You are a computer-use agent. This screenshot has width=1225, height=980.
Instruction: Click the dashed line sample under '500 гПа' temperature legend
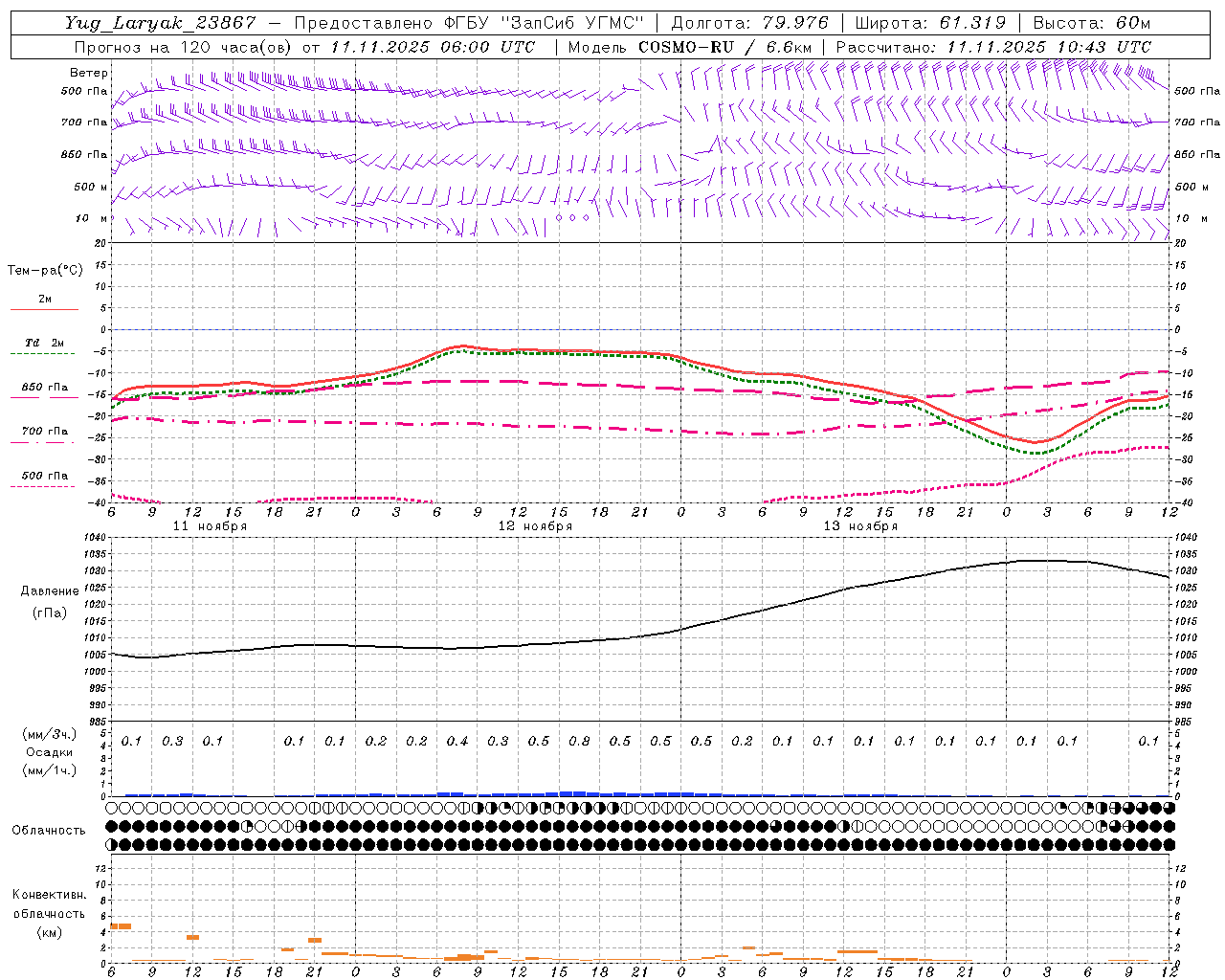click(43, 487)
